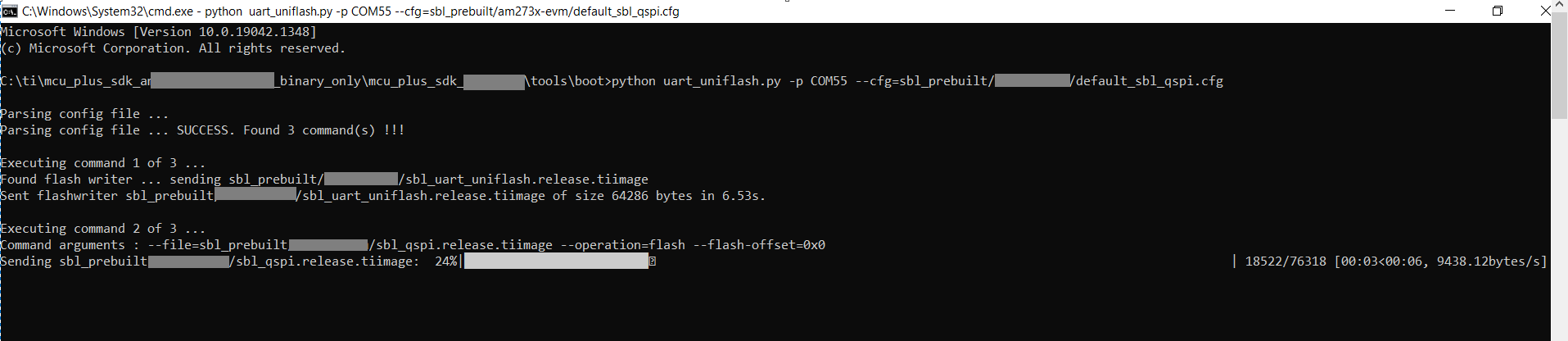Restore down the cmd window
Image resolution: width=1568 pixels, height=341 pixels.
click(1498, 11)
